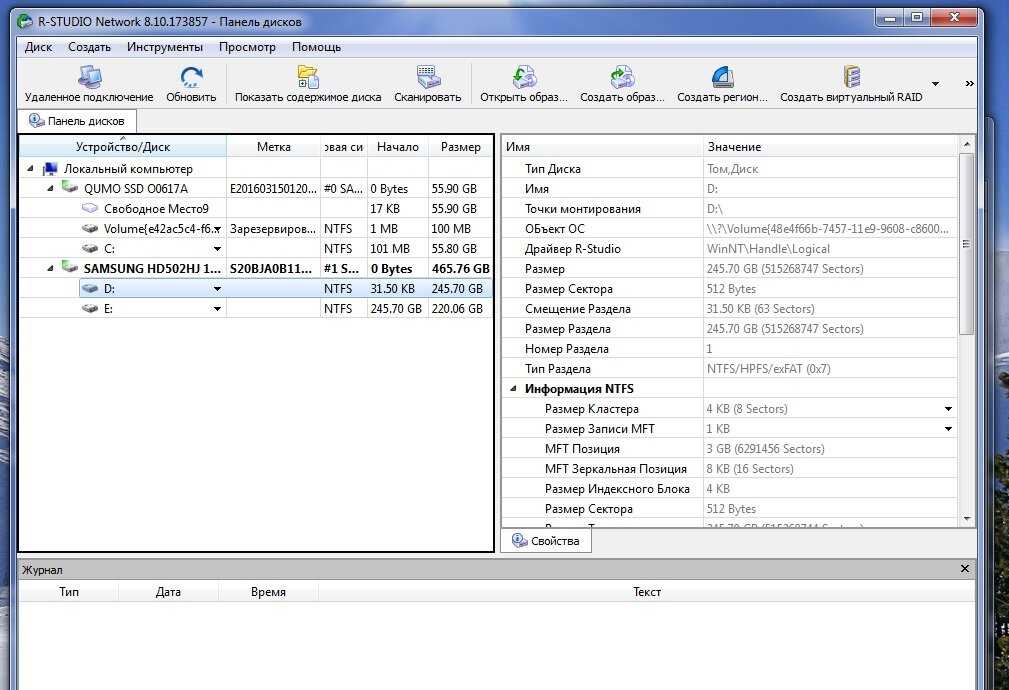Open an image with Открыть образ
The width and height of the screenshot is (1009, 690).
pyautogui.click(x=524, y=77)
